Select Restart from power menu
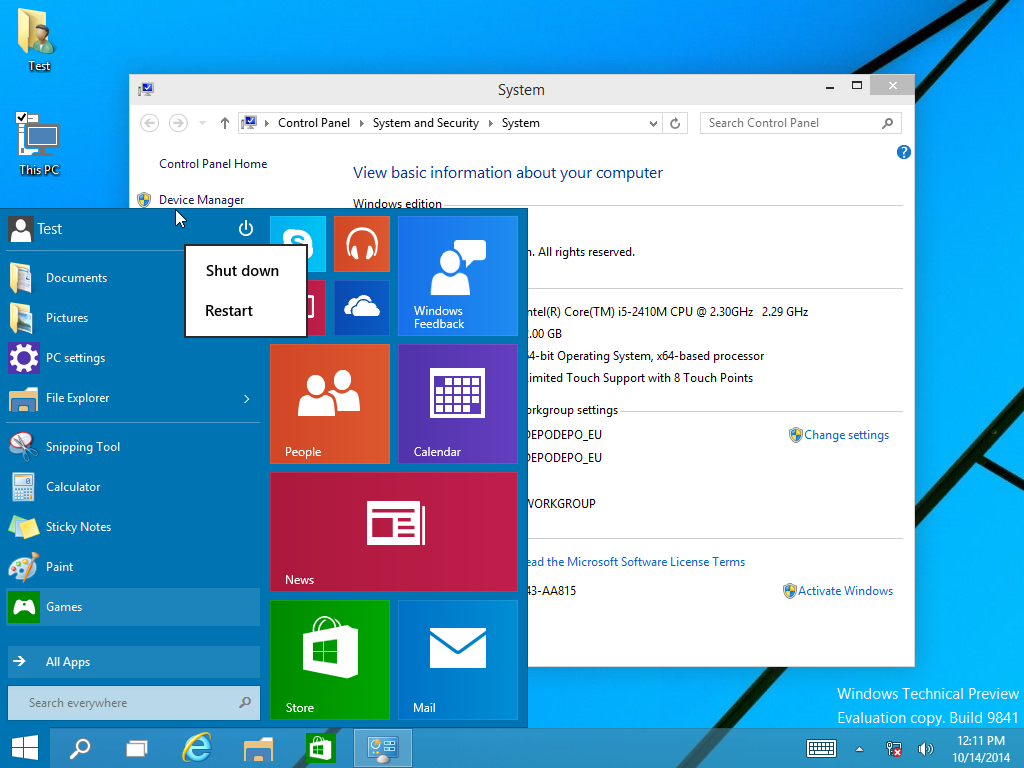Viewport: 1024px width, 768px height. (229, 311)
